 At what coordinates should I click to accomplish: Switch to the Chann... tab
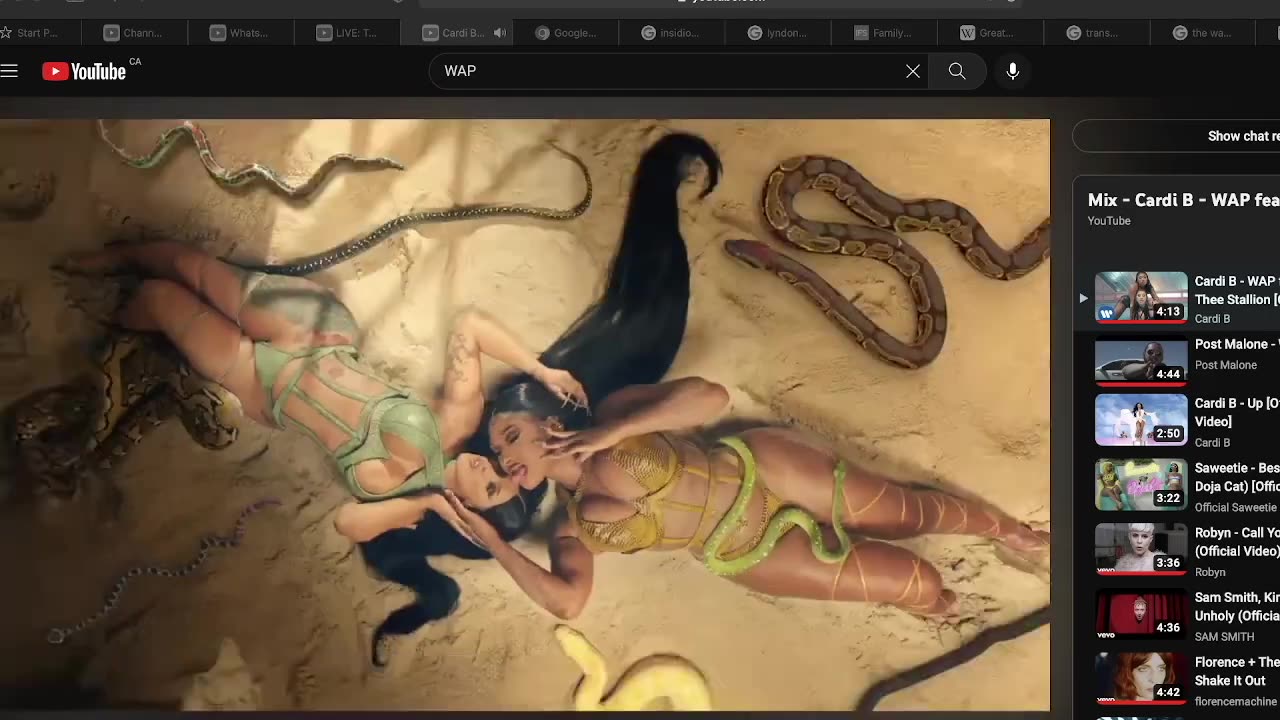click(x=135, y=33)
